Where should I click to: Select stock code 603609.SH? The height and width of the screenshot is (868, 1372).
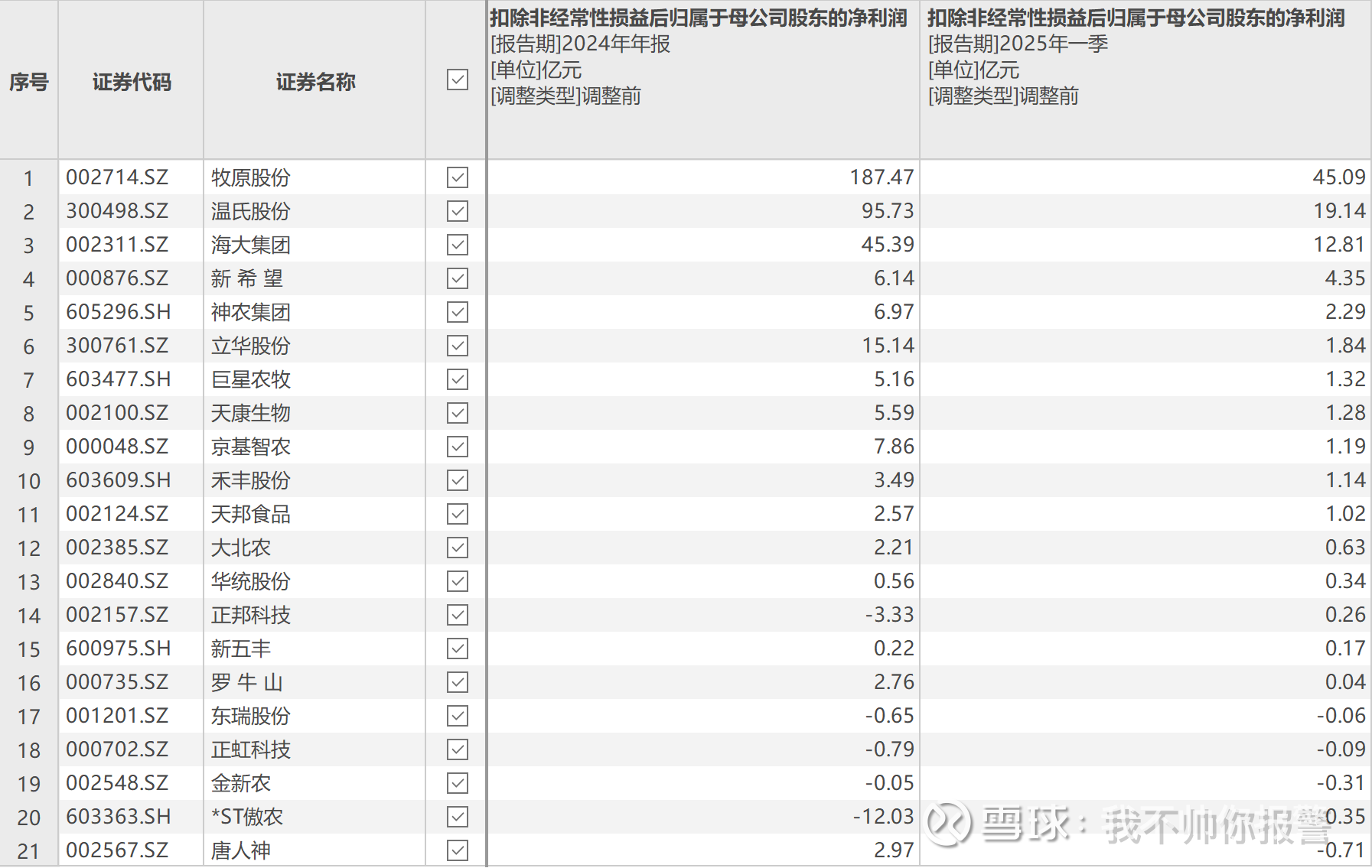pyautogui.click(x=119, y=480)
